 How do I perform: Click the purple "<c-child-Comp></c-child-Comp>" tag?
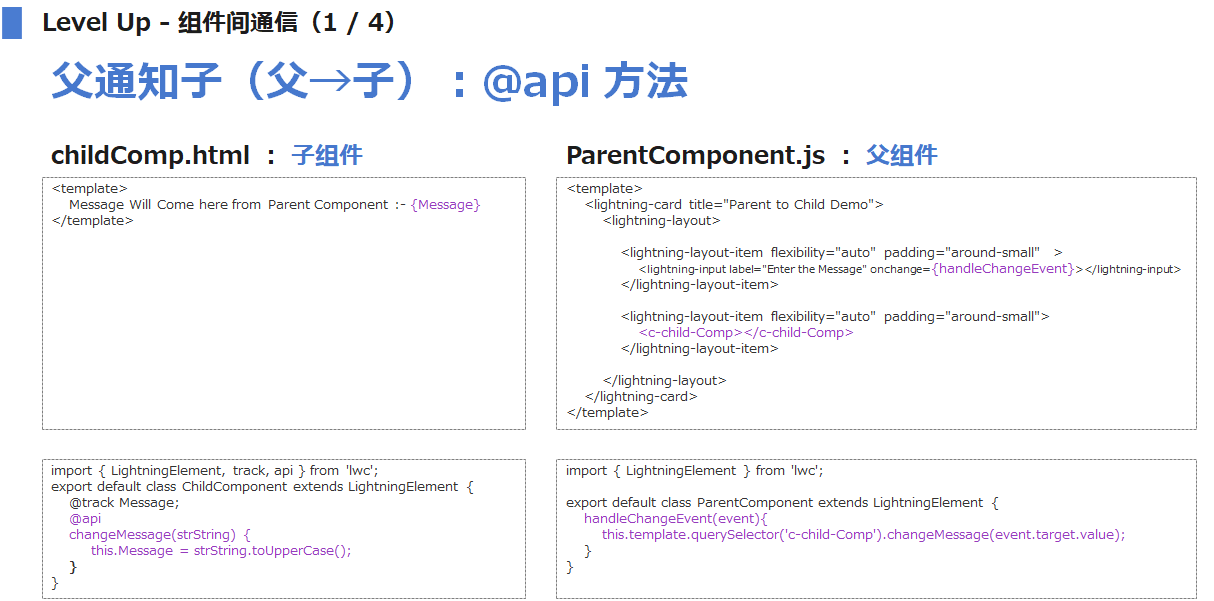coord(746,333)
